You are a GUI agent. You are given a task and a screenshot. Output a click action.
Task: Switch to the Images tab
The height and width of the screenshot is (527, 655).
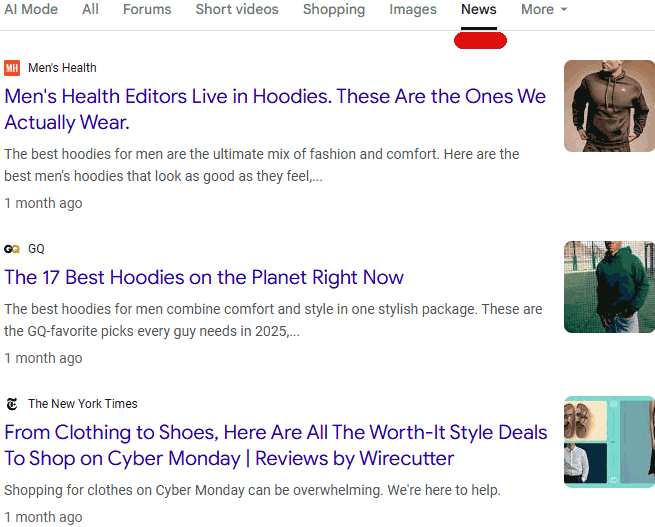[413, 10]
